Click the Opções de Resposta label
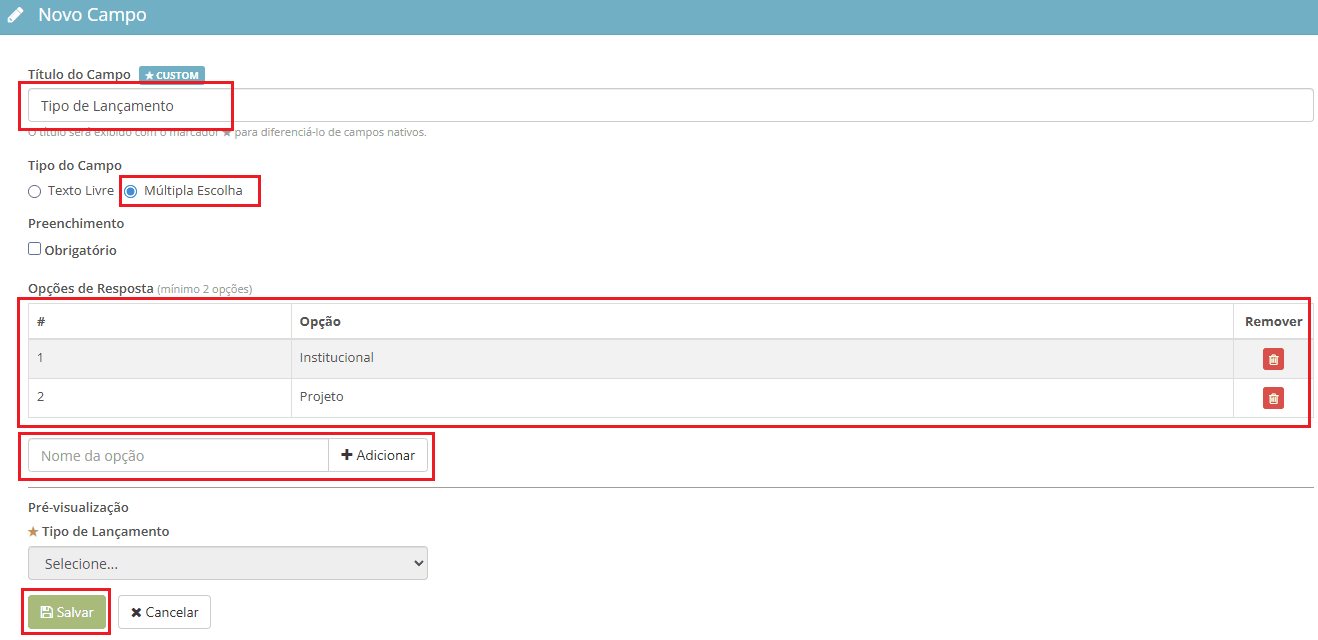Screen dimensions: 1318x640 pyautogui.click(x=91, y=289)
